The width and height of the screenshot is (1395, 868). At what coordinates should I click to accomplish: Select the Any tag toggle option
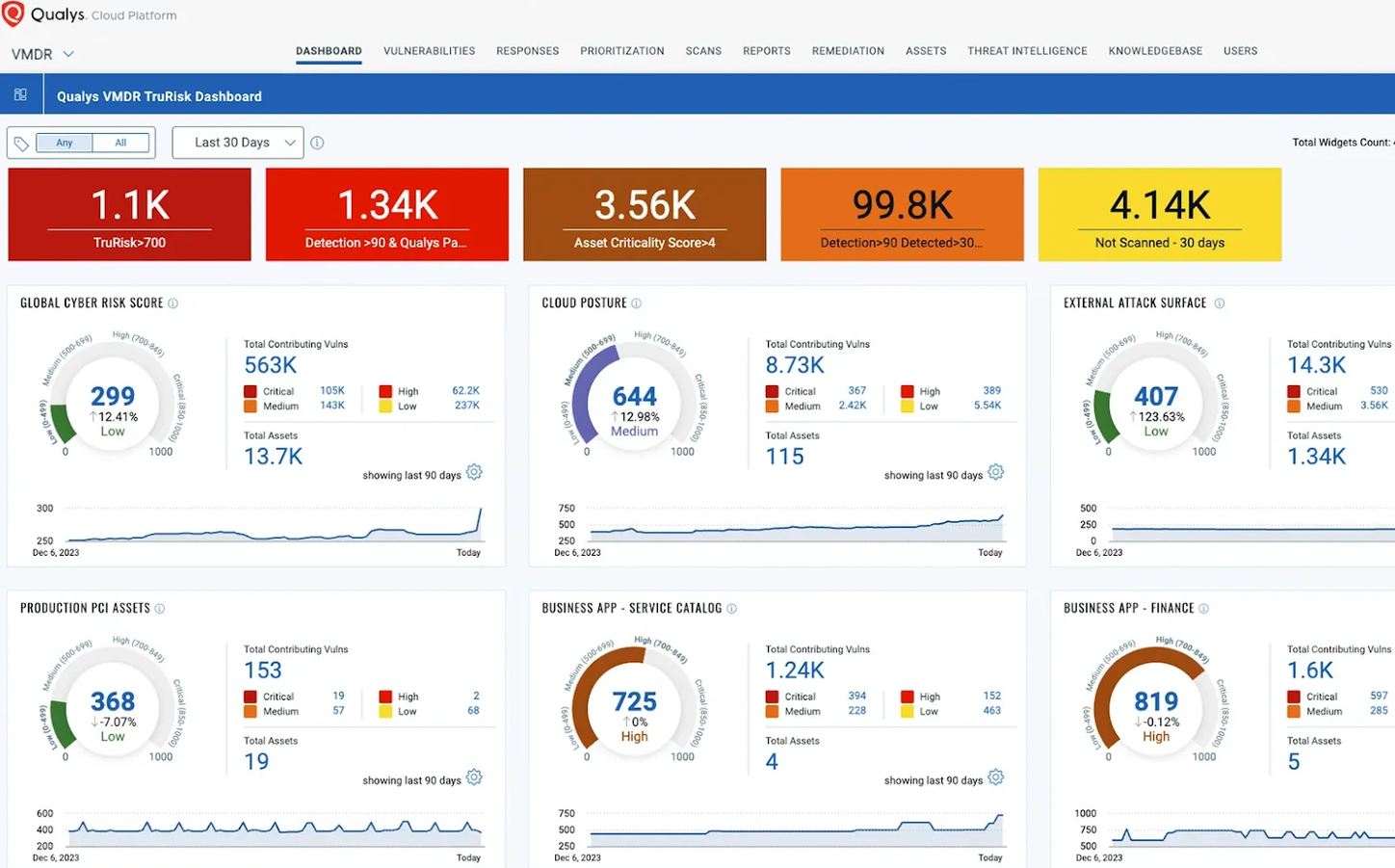pos(65,143)
